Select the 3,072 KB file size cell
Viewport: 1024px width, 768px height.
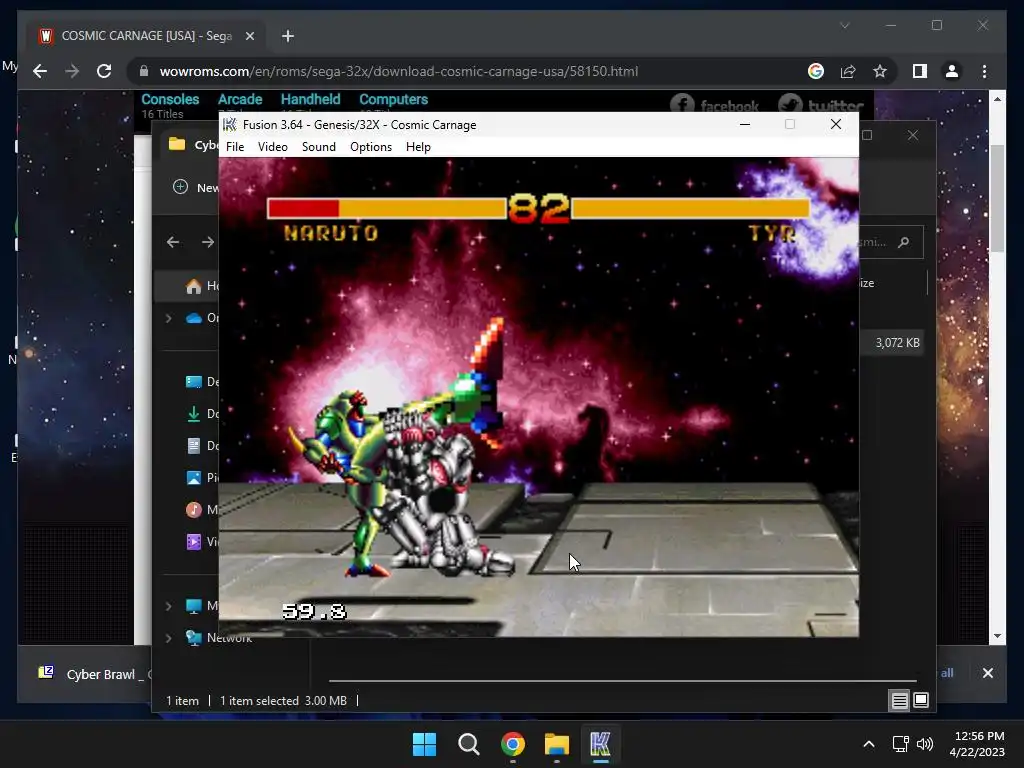897,343
